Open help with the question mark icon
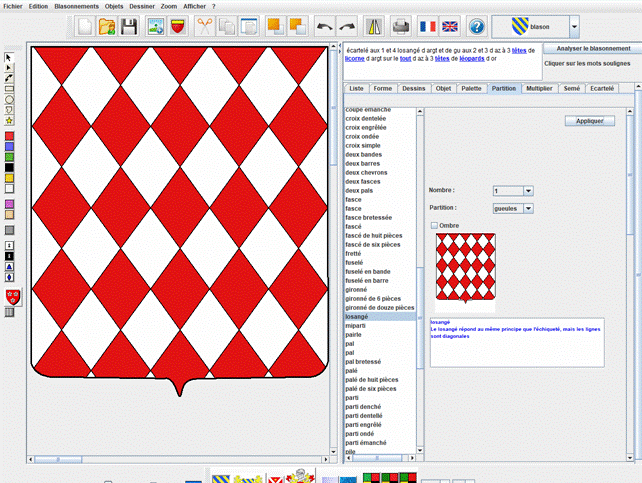Screen dimensions: 642x483 pyautogui.click(x=477, y=26)
